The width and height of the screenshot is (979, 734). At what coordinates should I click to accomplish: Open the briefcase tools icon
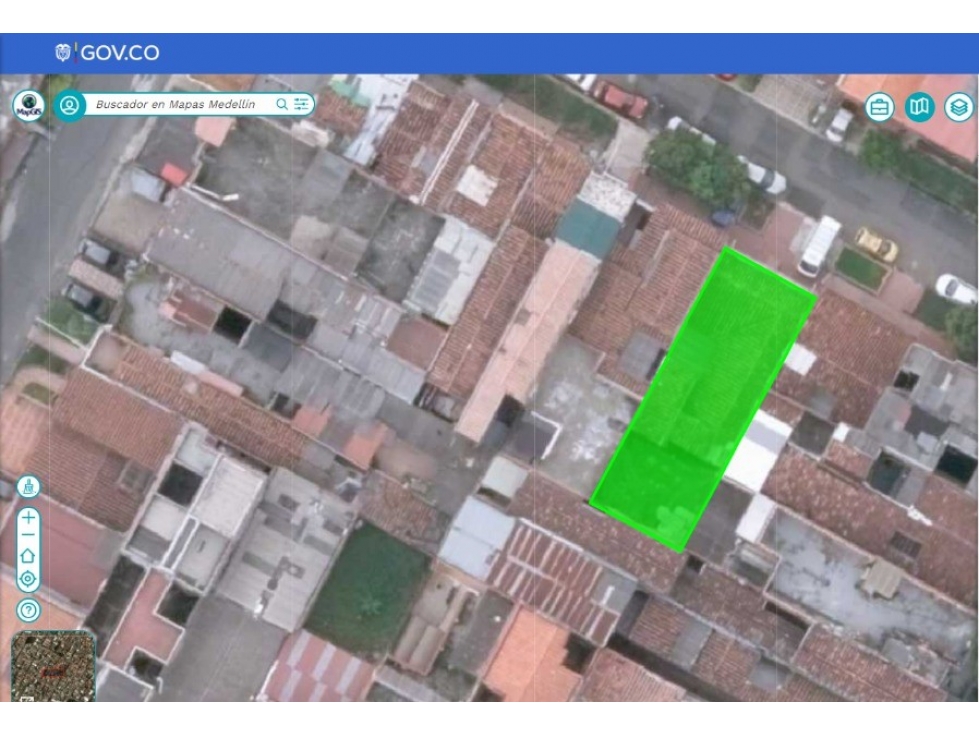879,108
